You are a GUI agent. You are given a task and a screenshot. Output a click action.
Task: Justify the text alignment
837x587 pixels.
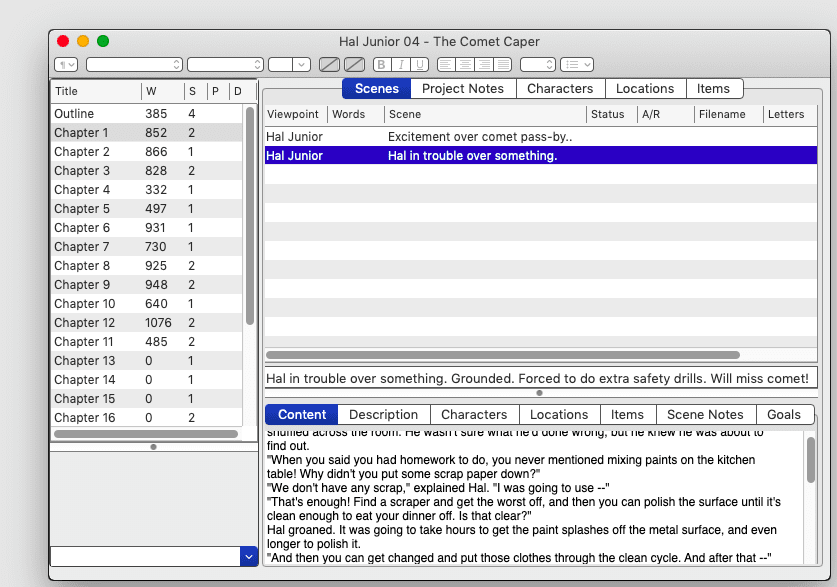(504, 64)
